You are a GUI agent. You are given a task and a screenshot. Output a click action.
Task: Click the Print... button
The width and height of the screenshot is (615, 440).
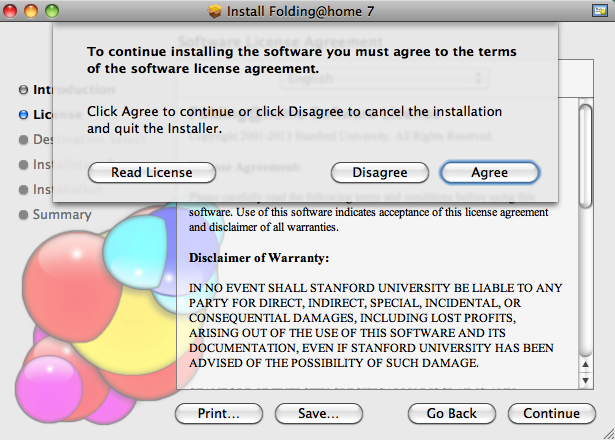(x=219, y=413)
